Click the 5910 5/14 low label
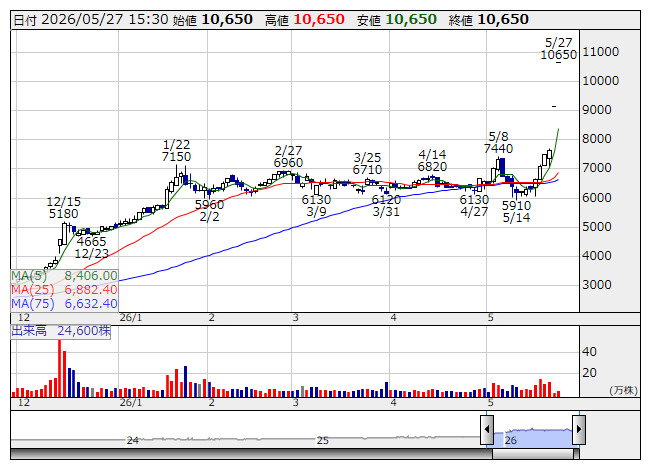Viewport: 653px width, 470px height. [x=516, y=211]
